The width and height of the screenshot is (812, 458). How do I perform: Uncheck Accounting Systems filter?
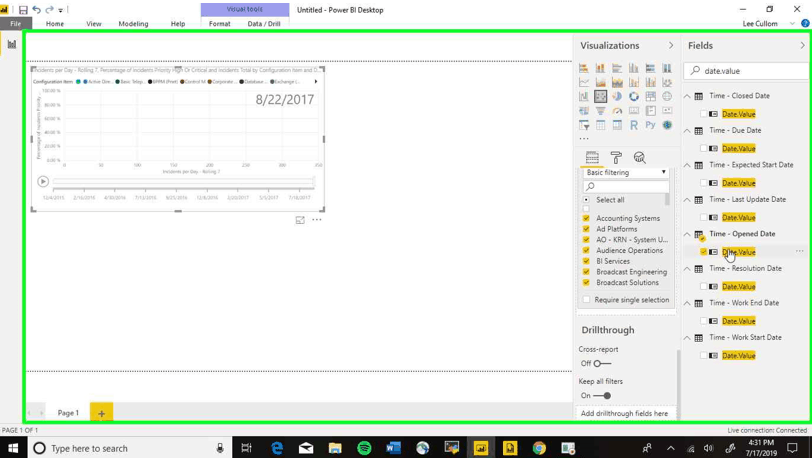click(x=586, y=218)
